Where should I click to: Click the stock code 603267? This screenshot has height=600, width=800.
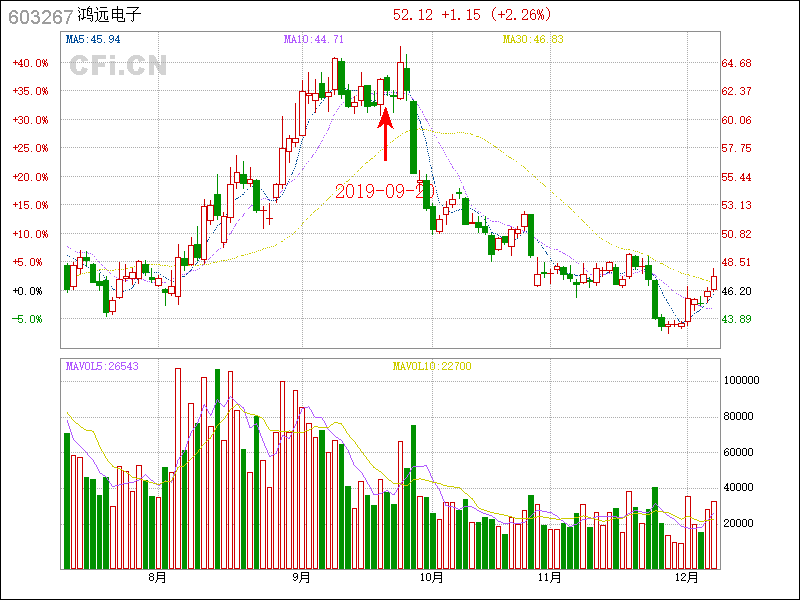41,17
